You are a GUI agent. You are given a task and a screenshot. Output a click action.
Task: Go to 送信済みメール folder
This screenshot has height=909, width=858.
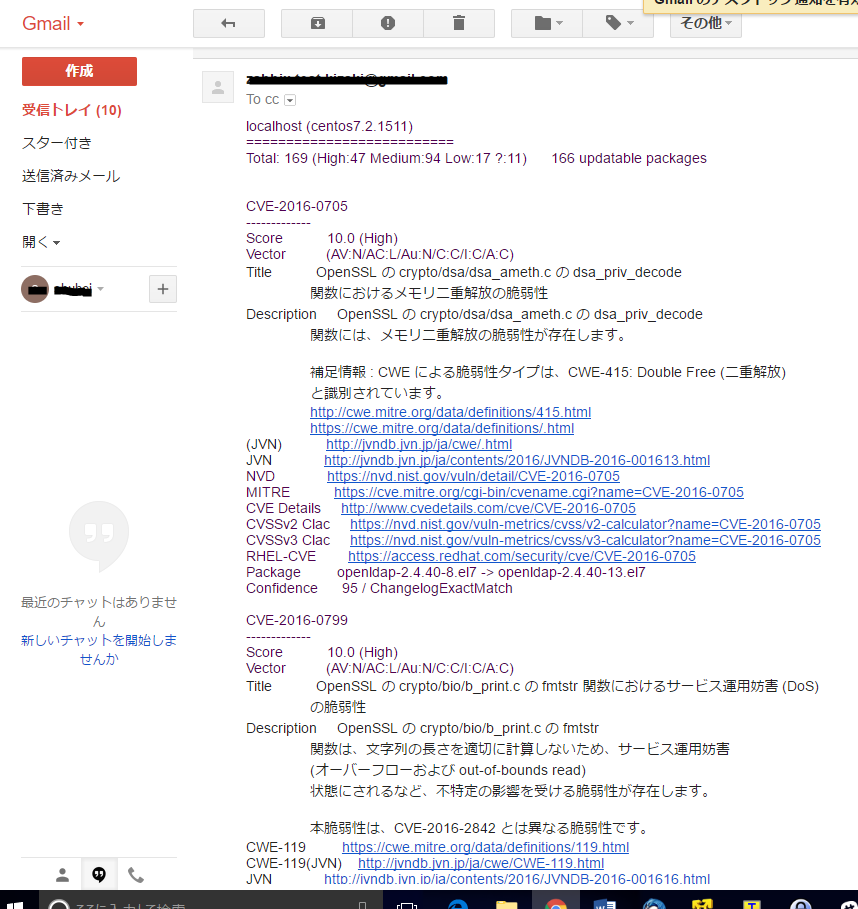(70, 176)
